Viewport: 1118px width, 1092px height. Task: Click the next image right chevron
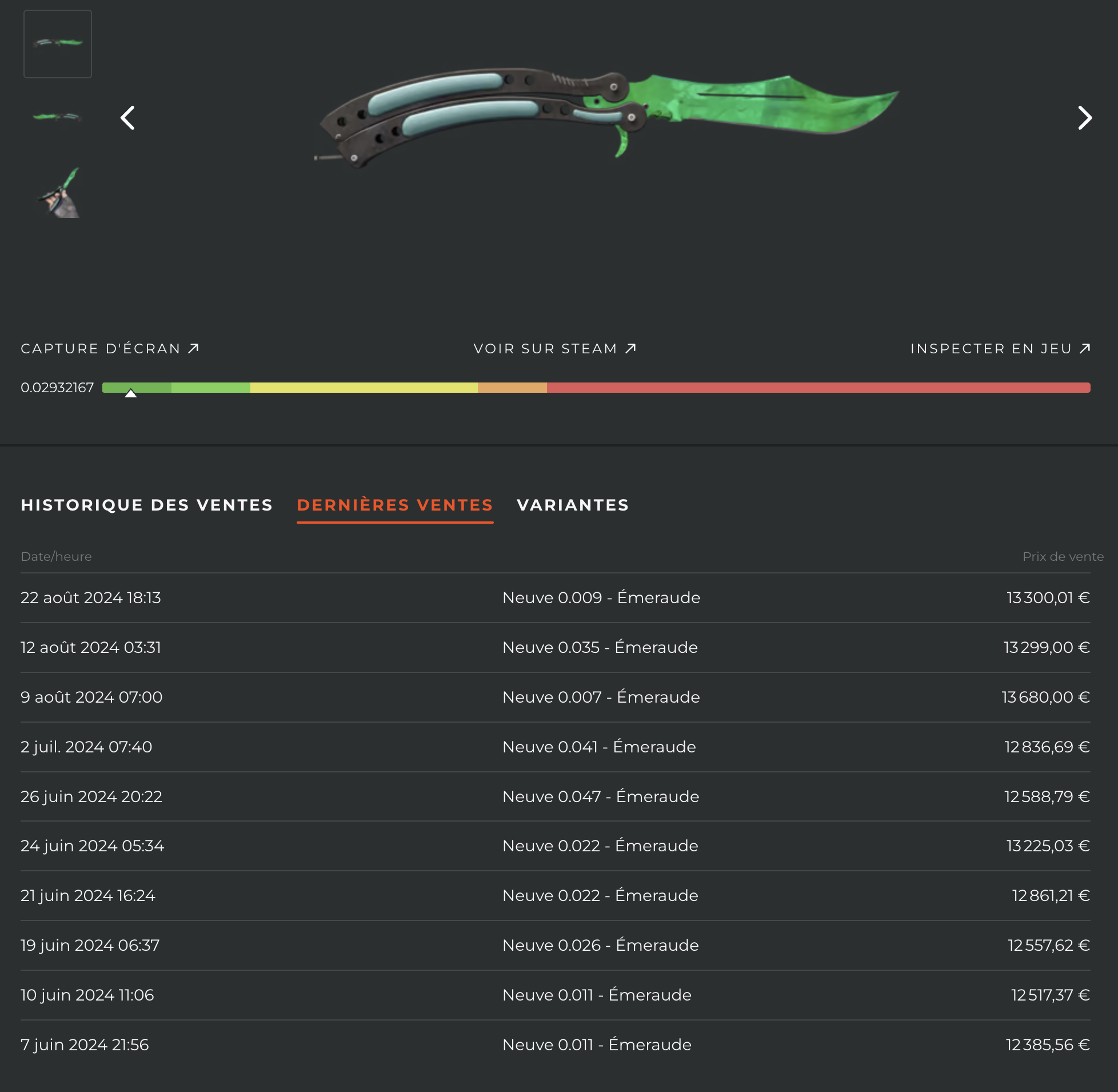coord(1084,118)
